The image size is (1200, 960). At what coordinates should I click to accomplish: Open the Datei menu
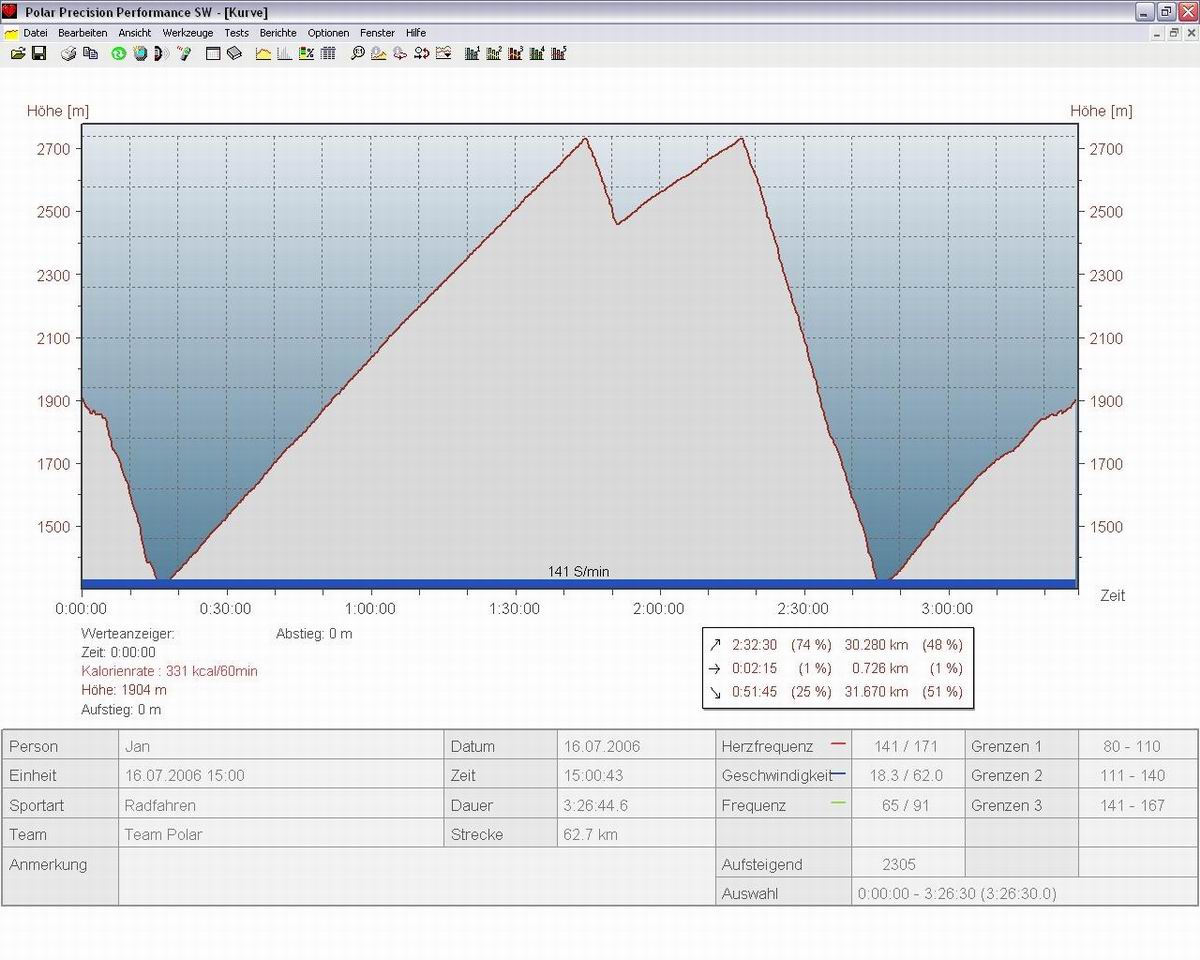[35, 33]
